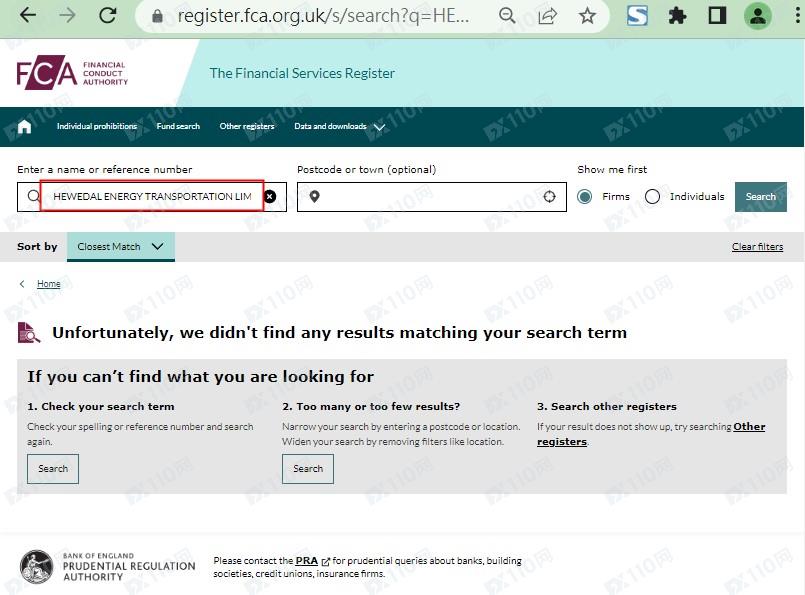805x595 pixels.
Task: Toggle the browser side panel icon
Action: pyautogui.click(x=717, y=15)
